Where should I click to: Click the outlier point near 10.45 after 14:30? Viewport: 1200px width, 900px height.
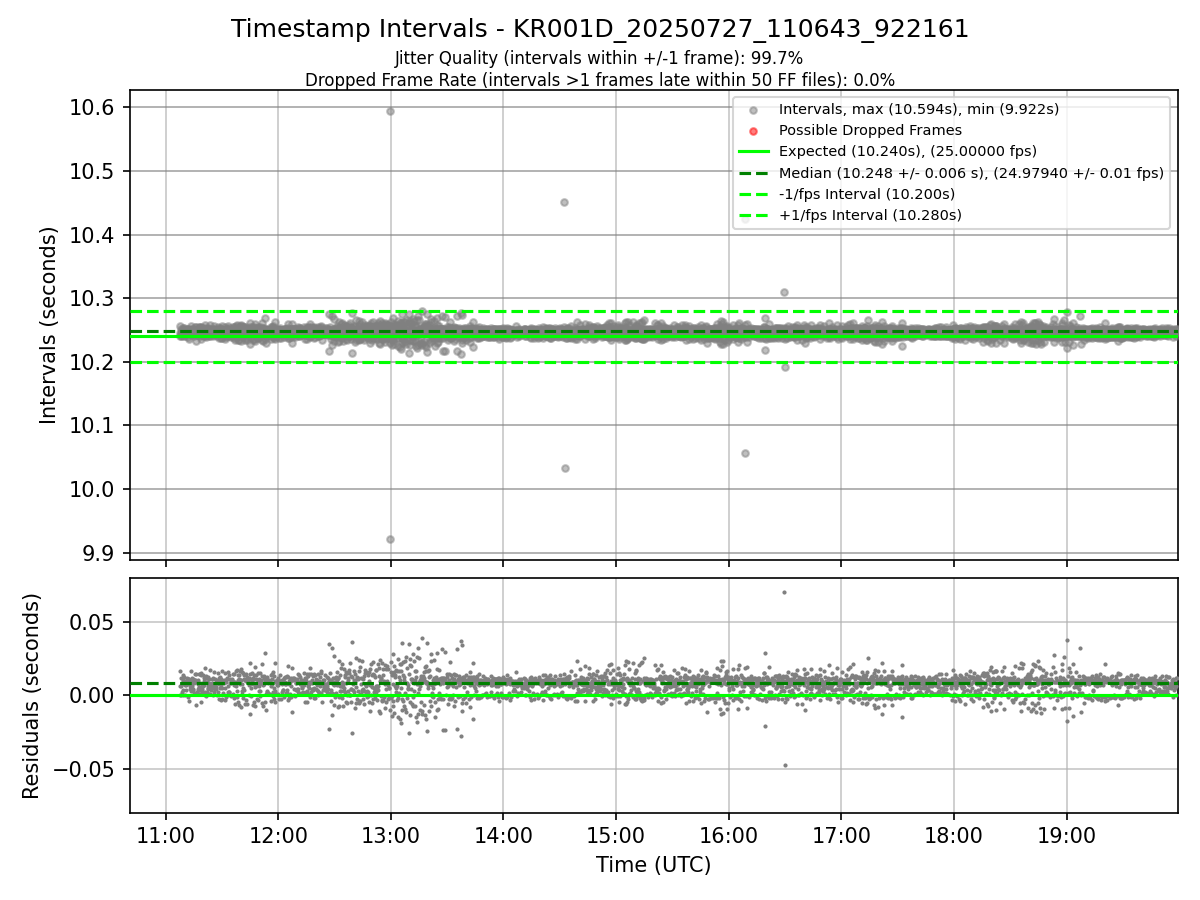(564, 202)
